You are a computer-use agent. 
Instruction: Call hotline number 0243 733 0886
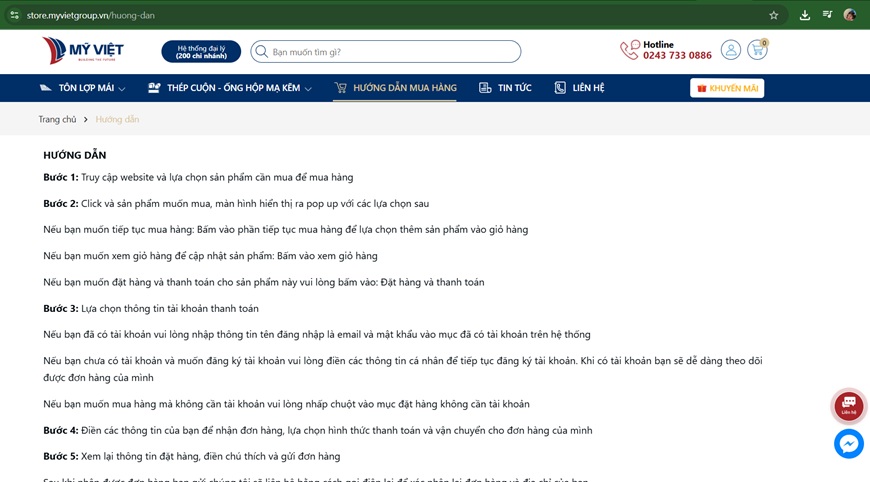[x=677, y=55]
